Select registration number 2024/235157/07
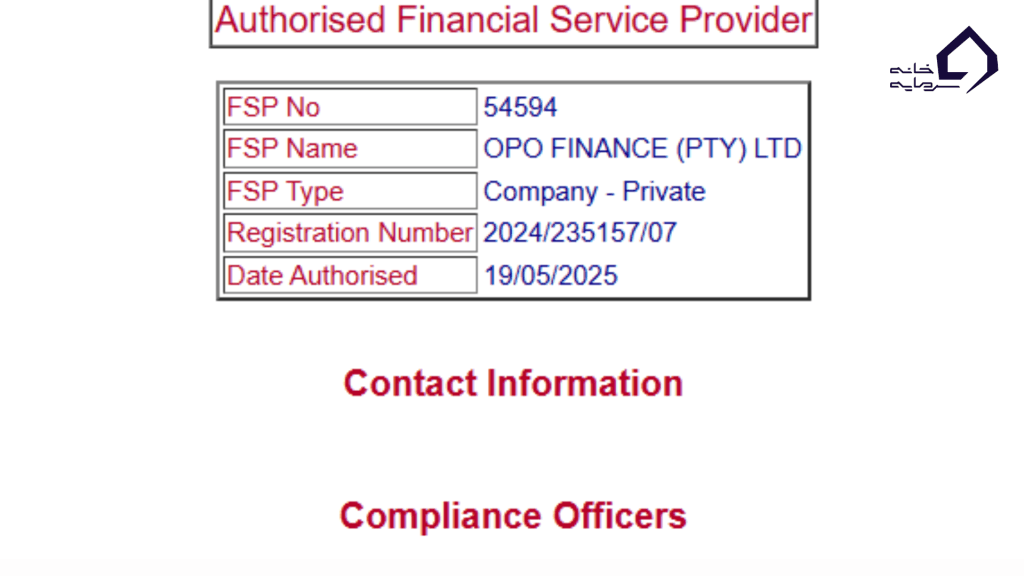 580,233
